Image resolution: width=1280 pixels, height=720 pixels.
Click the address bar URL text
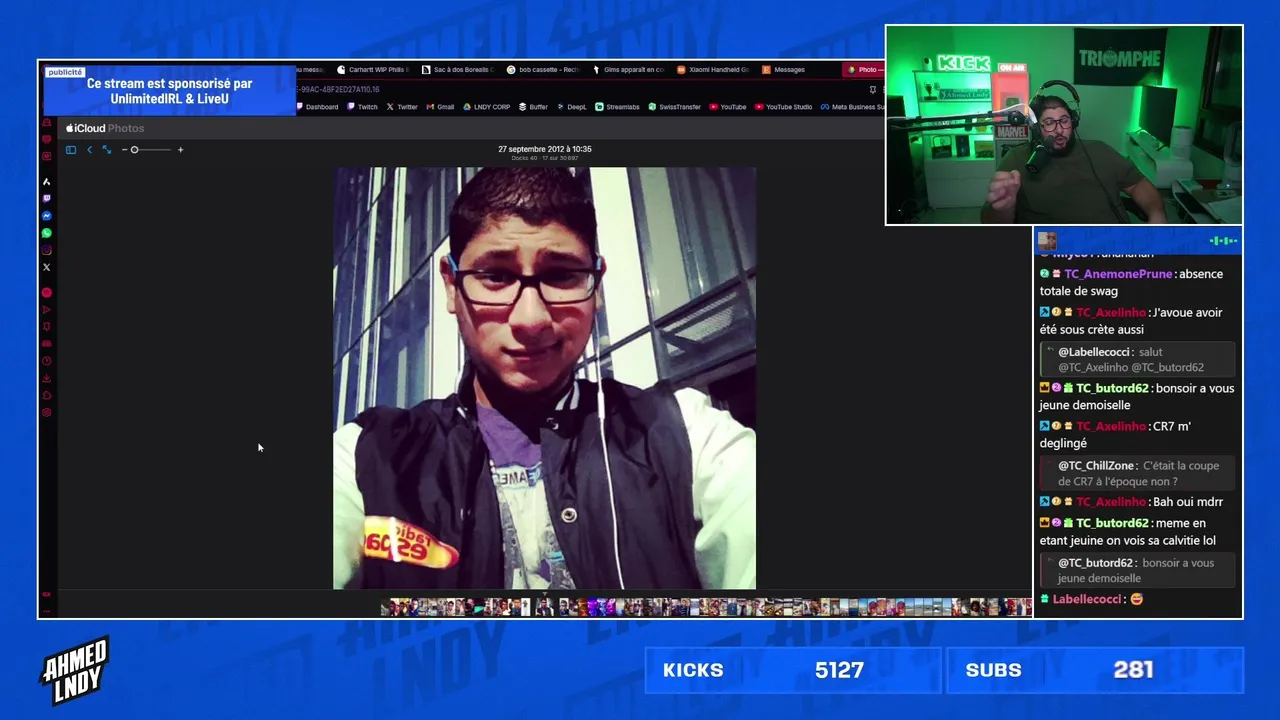(x=338, y=89)
